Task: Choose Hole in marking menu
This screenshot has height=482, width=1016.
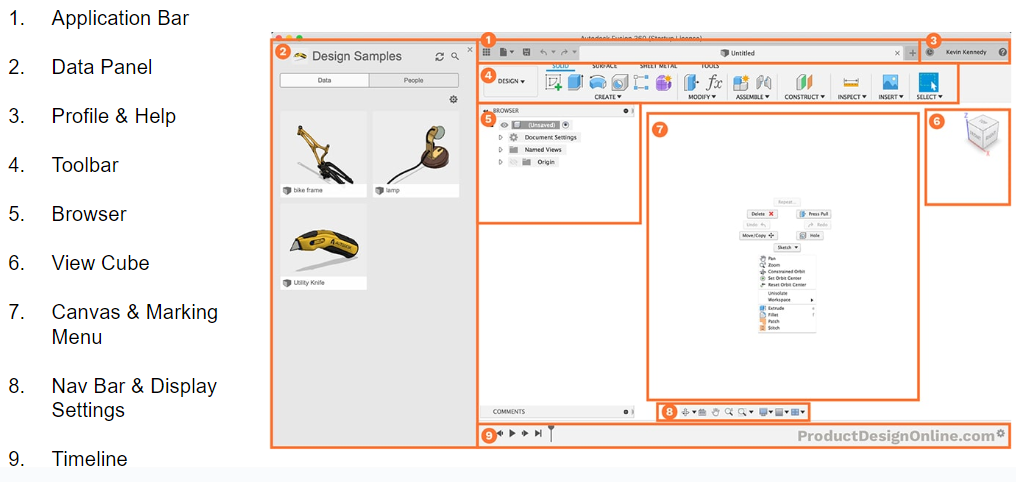Action: (810, 236)
